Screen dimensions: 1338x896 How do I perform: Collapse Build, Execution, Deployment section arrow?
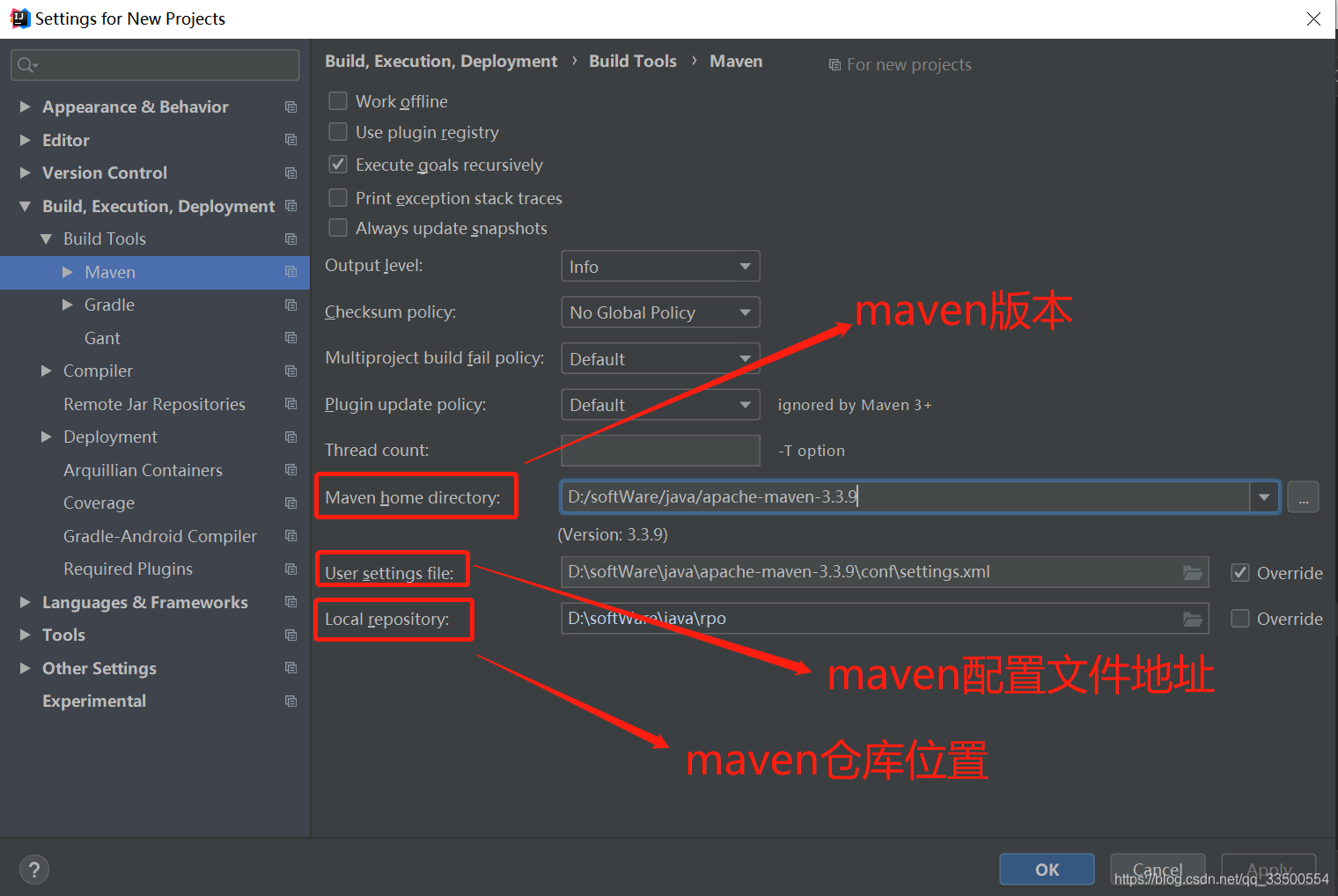click(x=26, y=206)
